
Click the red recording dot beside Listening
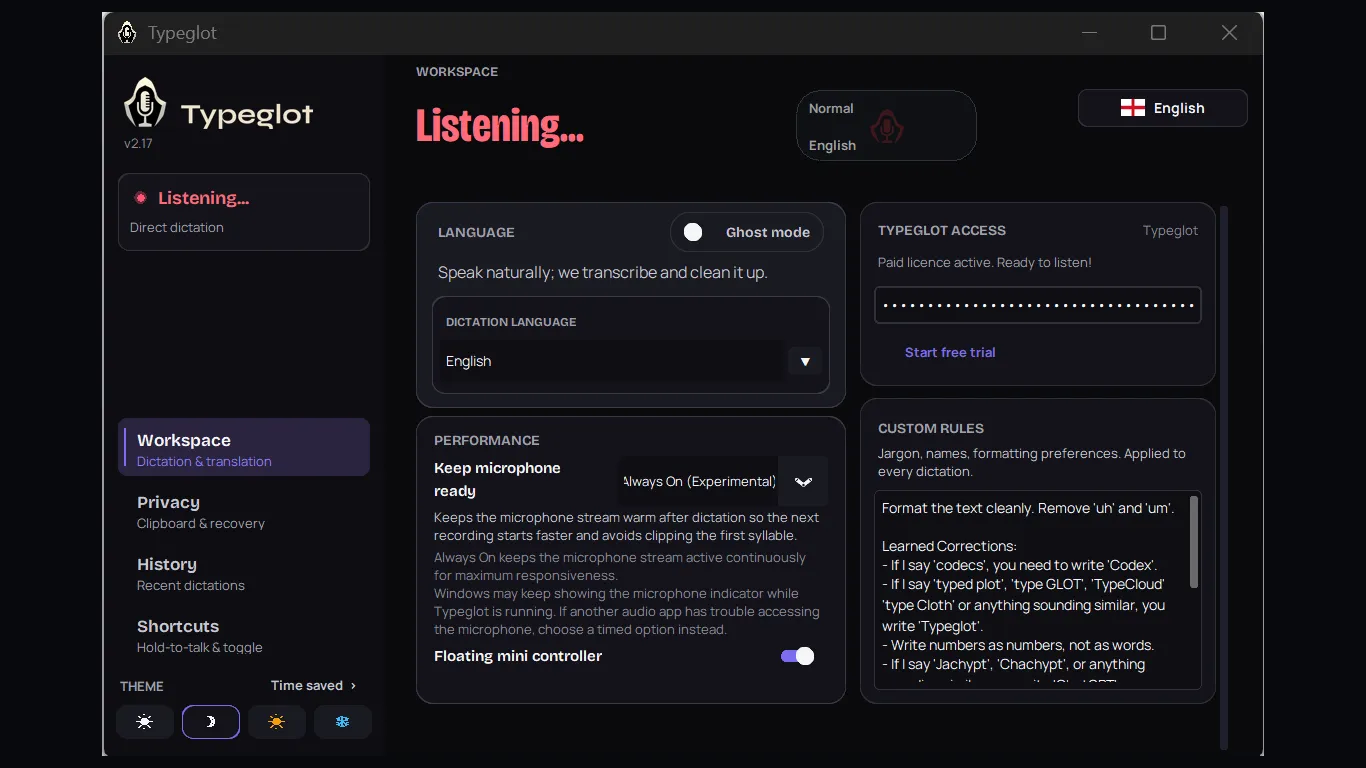(x=141, y=198)
